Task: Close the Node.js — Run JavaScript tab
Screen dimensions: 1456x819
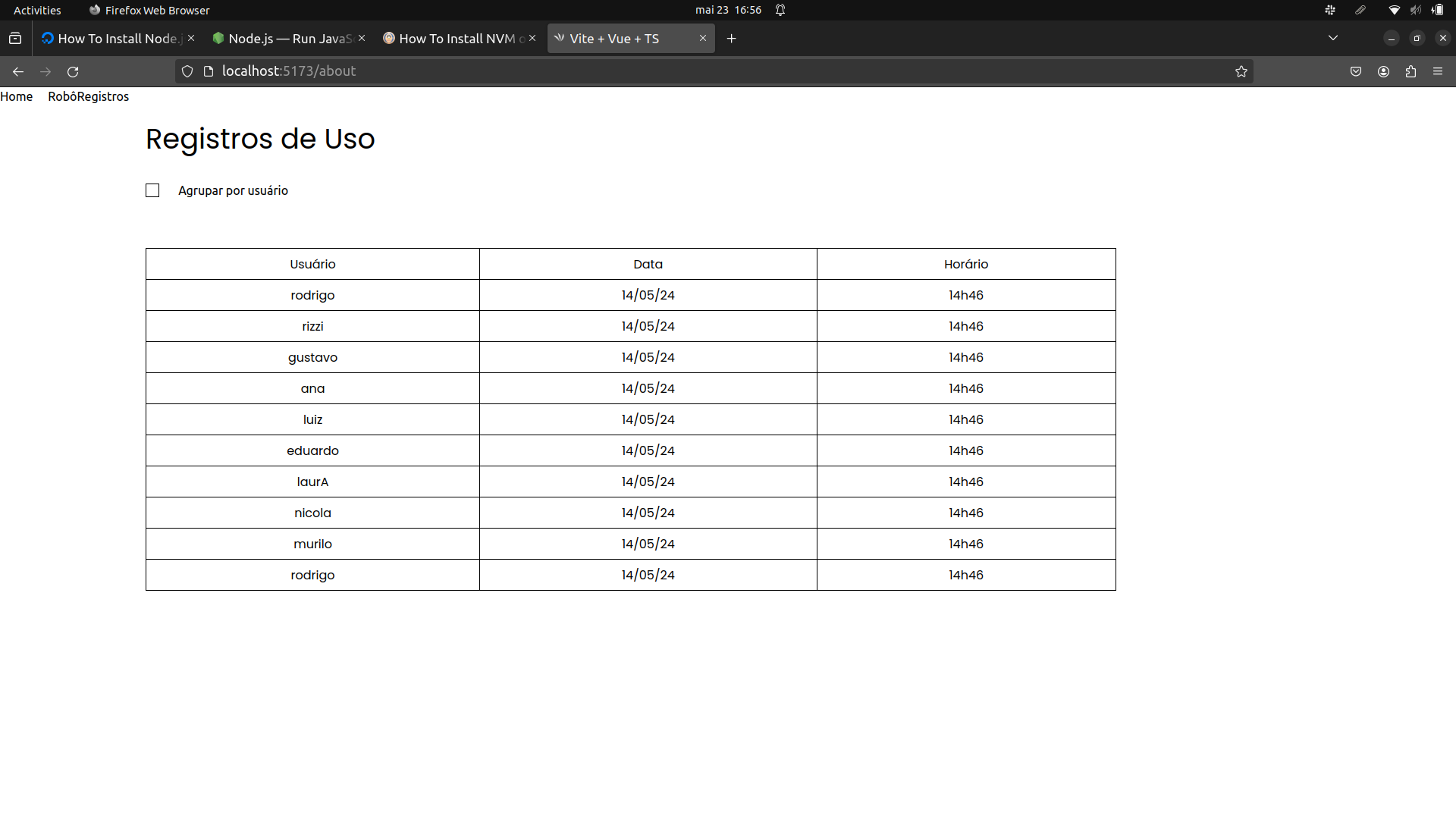Action: click(x=362, y=38)
